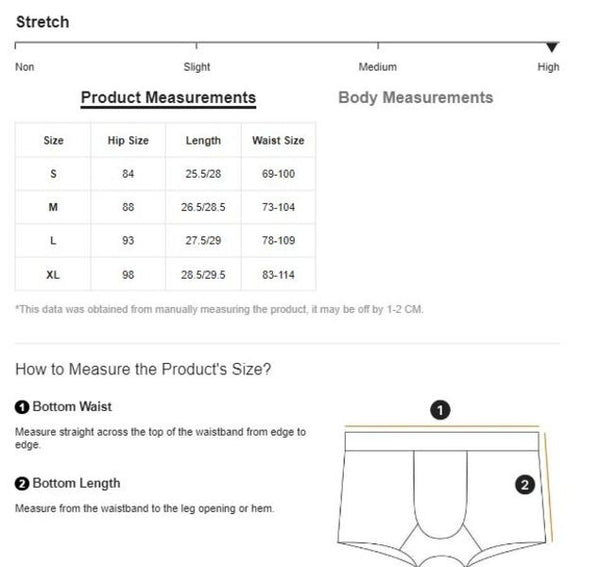Viewport: 600px width, 567px height.
Task: Click the Waist Size column header
Action: click(x=278, y=141)
